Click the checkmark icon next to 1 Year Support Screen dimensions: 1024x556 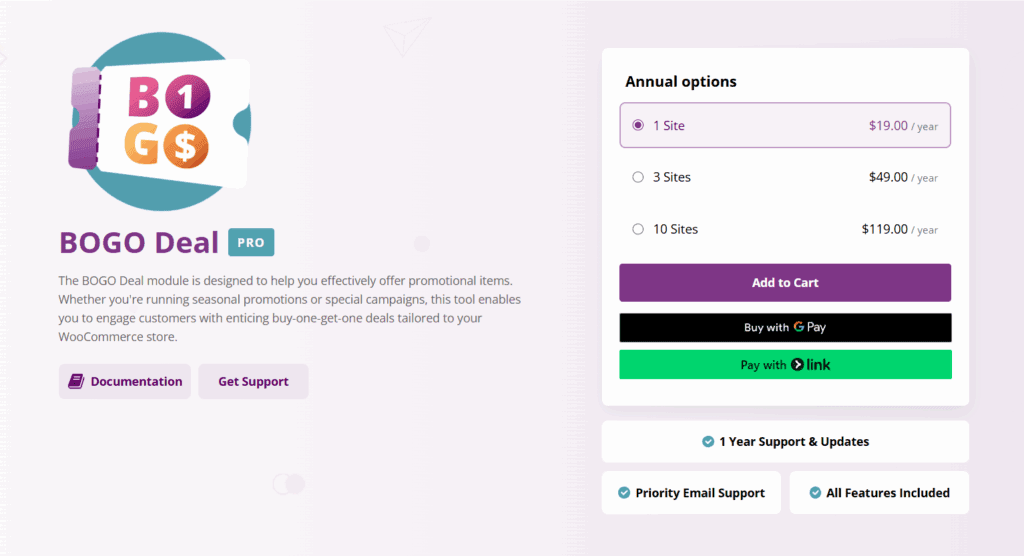(x=708, y=441)
